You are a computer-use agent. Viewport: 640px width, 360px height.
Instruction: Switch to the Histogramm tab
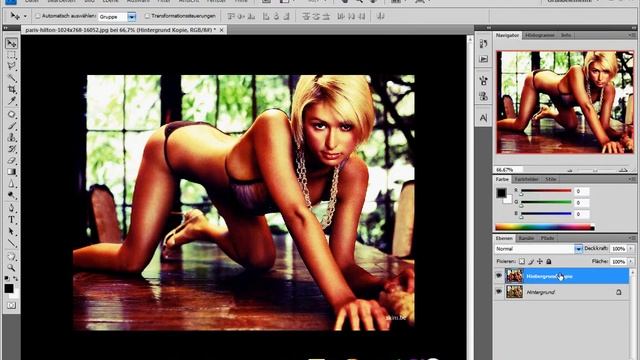pyautogui.click(x=540, y=36)
